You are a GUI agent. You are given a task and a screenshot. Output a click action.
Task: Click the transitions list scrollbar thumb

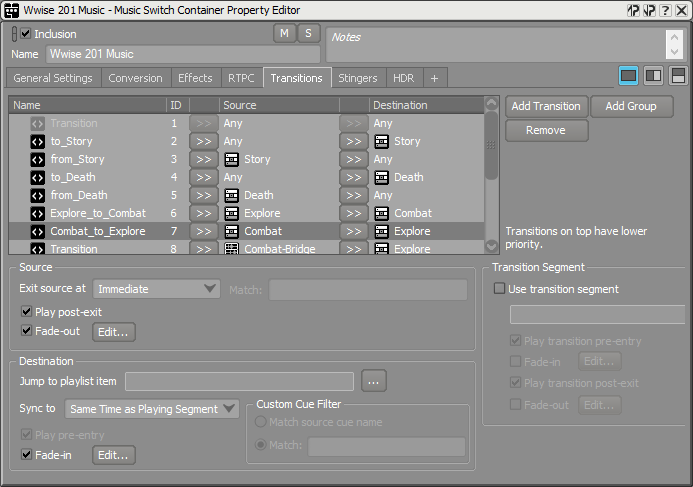point(491,145)
